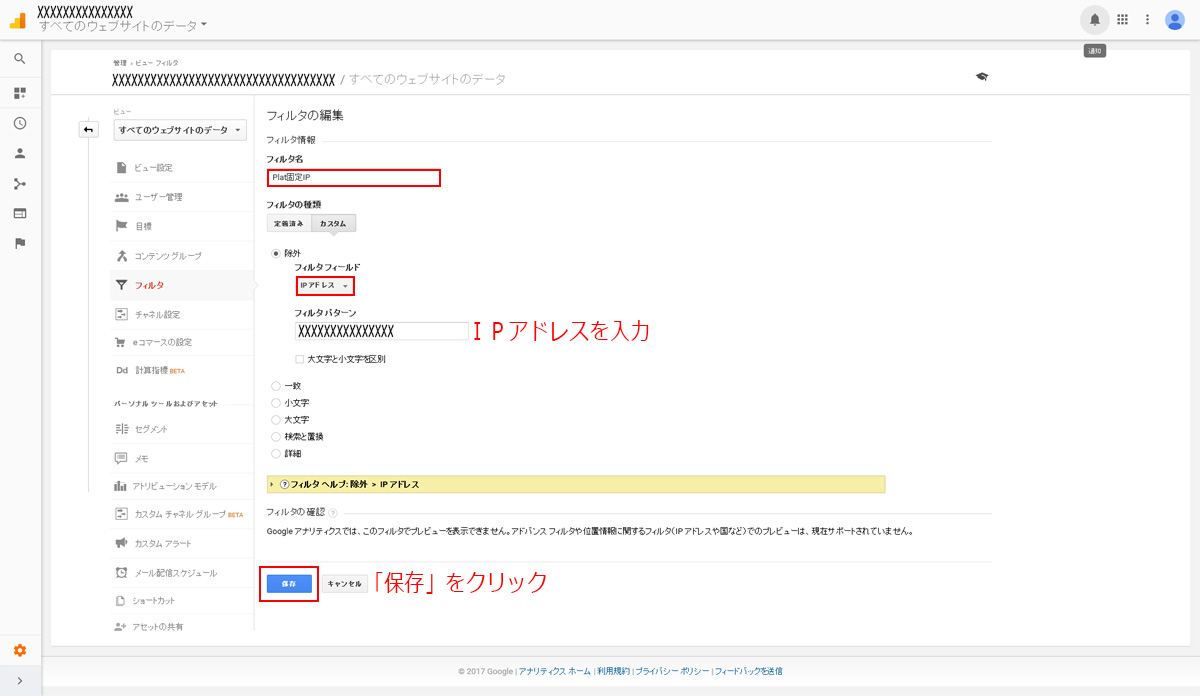Open ユーザー管理 in the view menu
The width and height of the screenshot is (1200, 696).
click(158, 197)
